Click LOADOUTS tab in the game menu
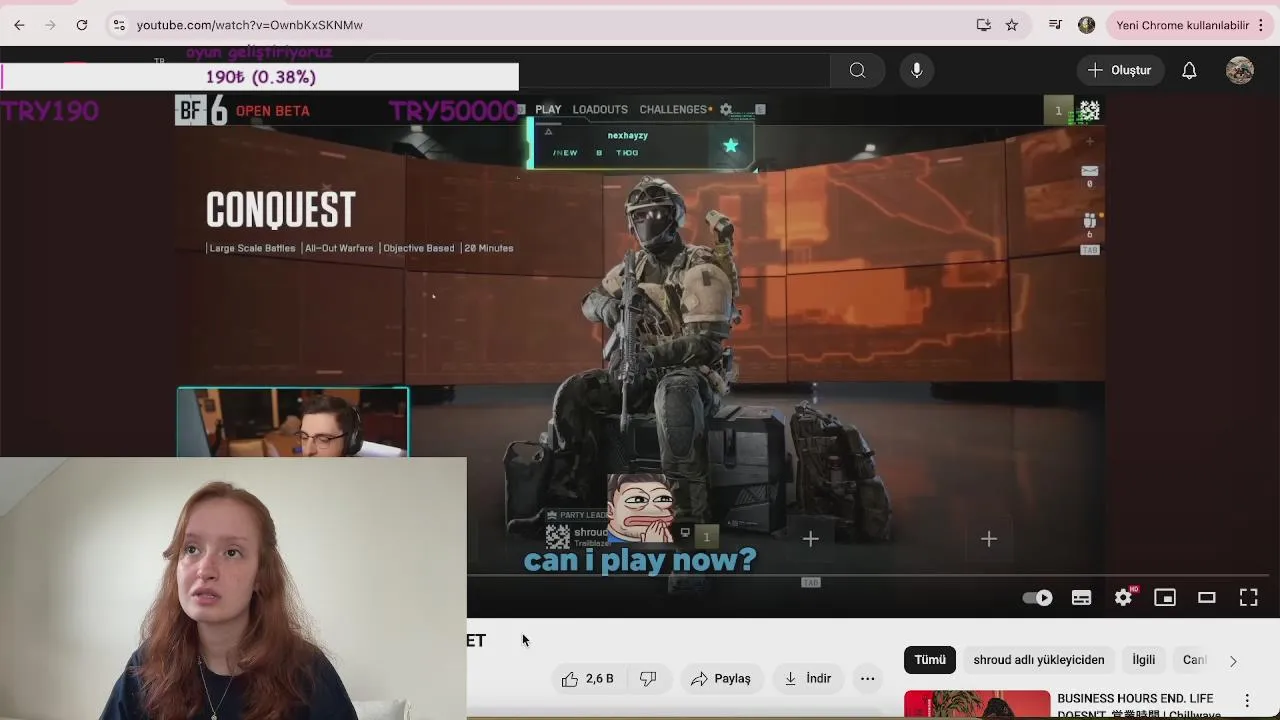Image resolution: width=1280 pixels, height=720 pixels. pos(600,110)
